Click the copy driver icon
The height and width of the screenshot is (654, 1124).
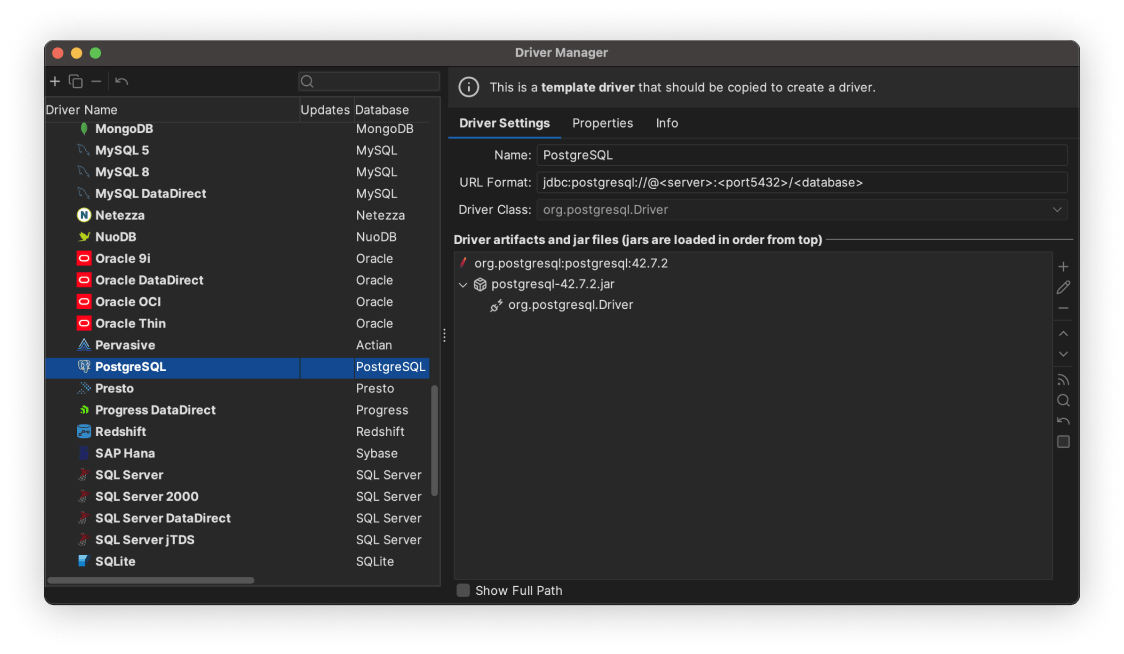tap(75, 81)
